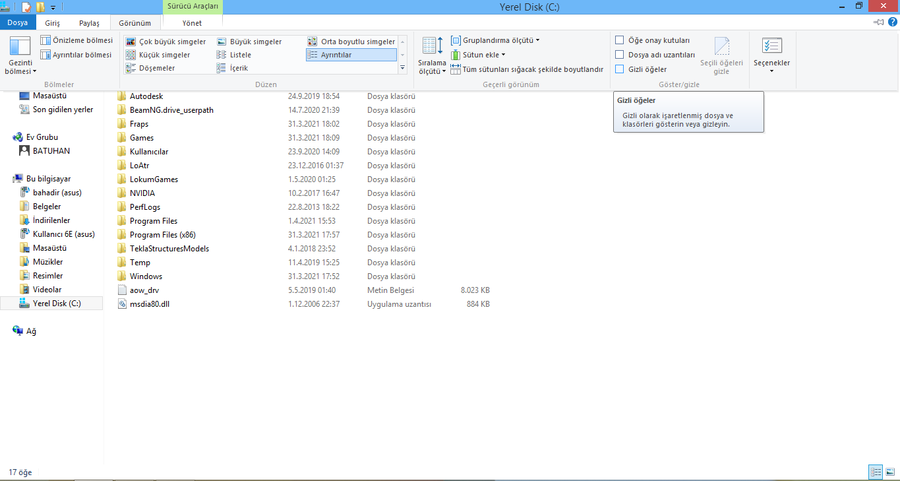The image size is (900, 481).
Task: Select Listele layout option
Action: click(234, 55)
